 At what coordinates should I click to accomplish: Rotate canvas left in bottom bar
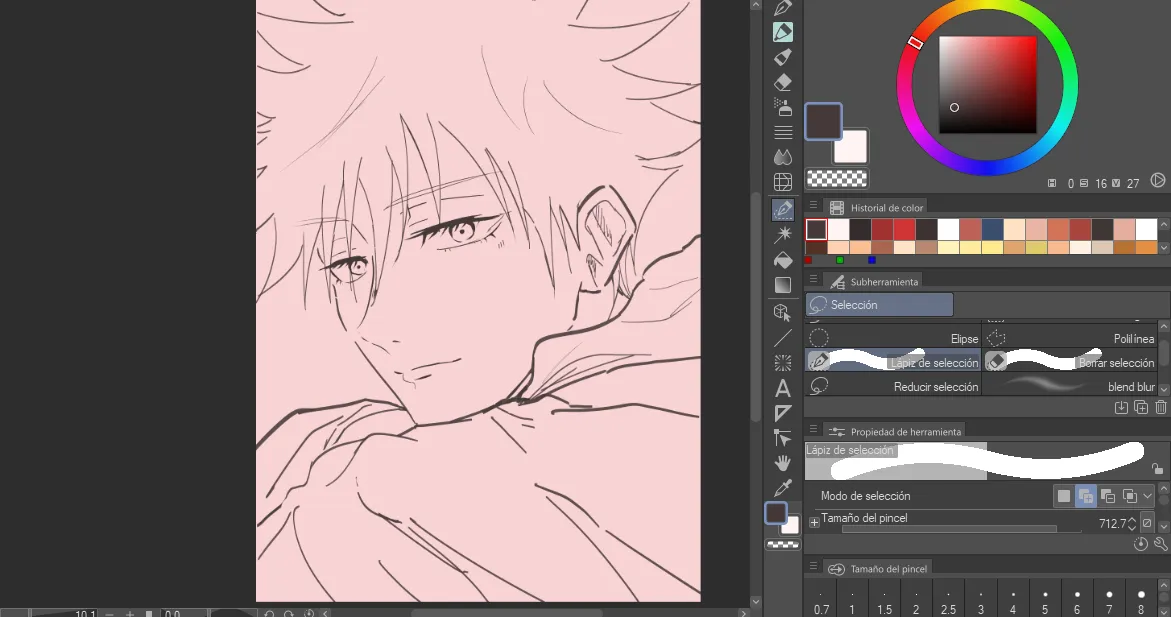(269, 613)
